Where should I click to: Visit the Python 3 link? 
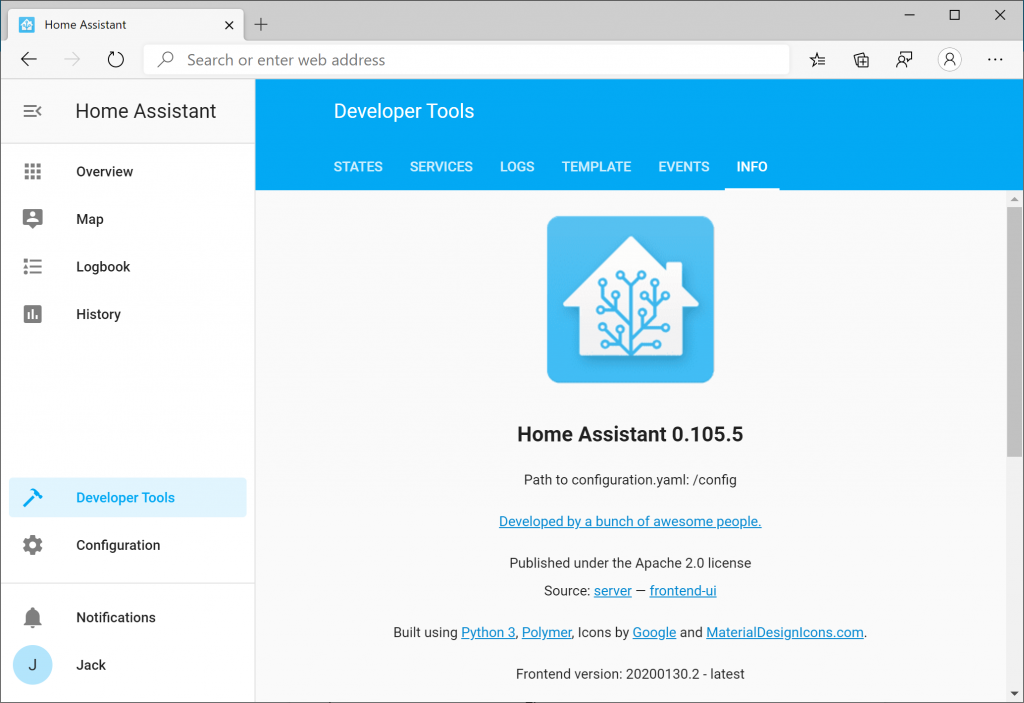click(x=488, y=632)
